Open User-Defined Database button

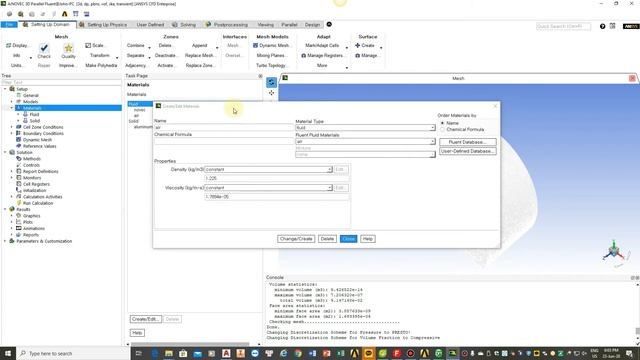click(x=468, y=151)
